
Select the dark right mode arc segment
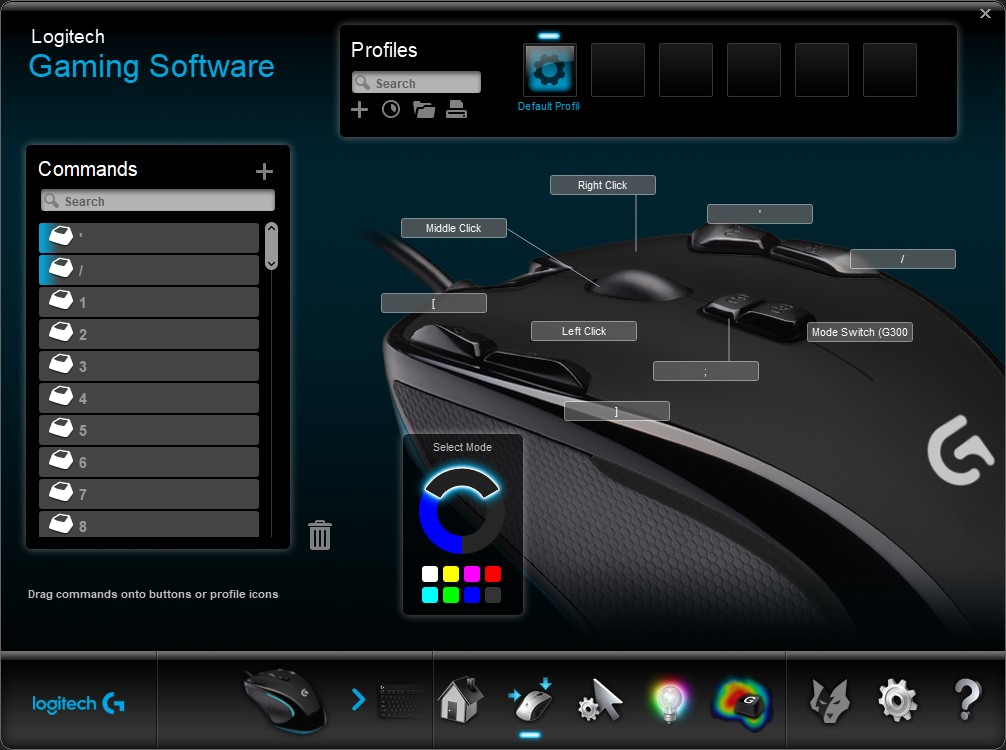[x=491, y=529]
